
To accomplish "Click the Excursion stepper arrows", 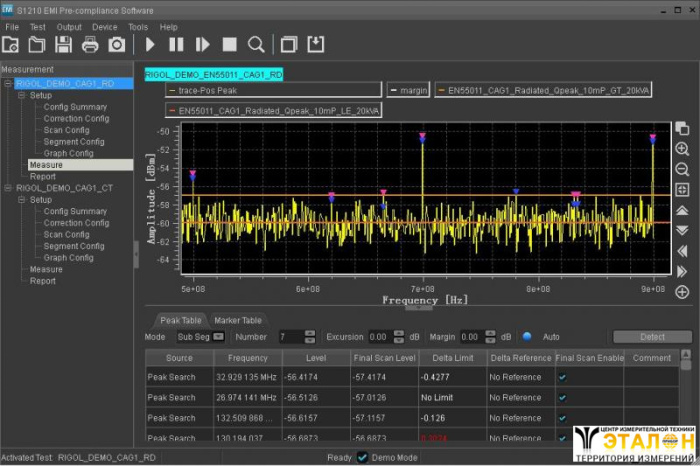I will pyautogui.click(x=399, y=337).
